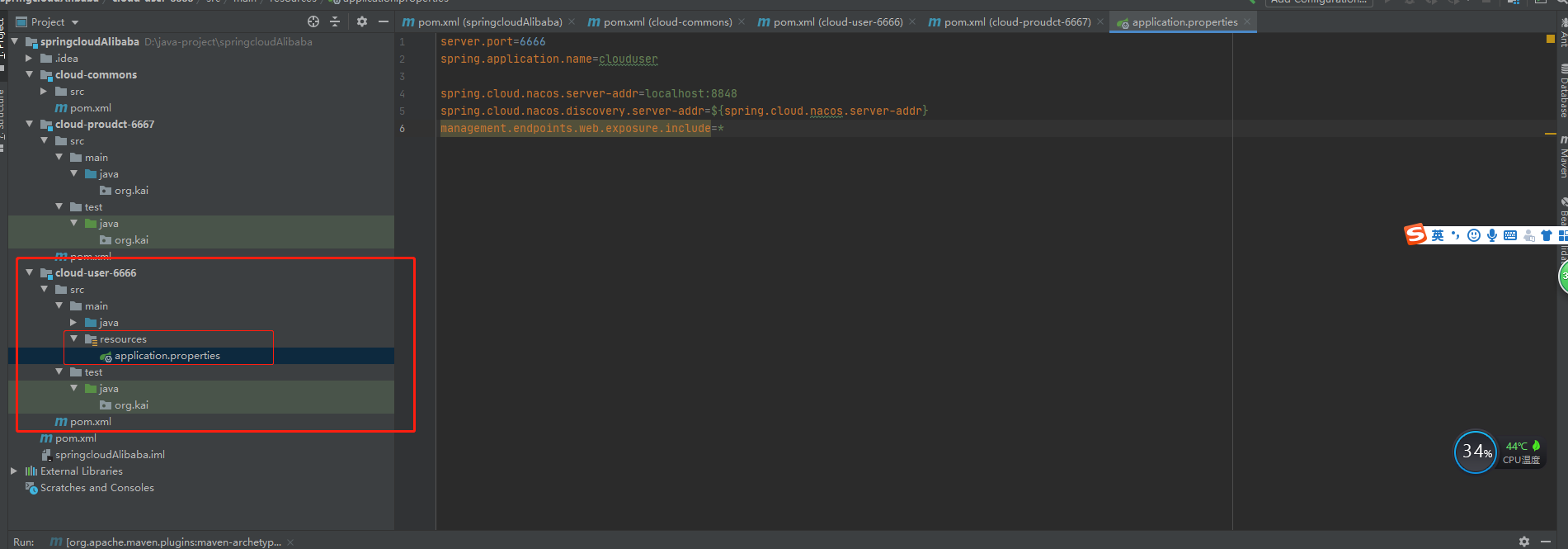The image size is (1568, 549).
Task: Click localhost:8848 value in editor
Action: pyautogui.click(x=691, y=94)
